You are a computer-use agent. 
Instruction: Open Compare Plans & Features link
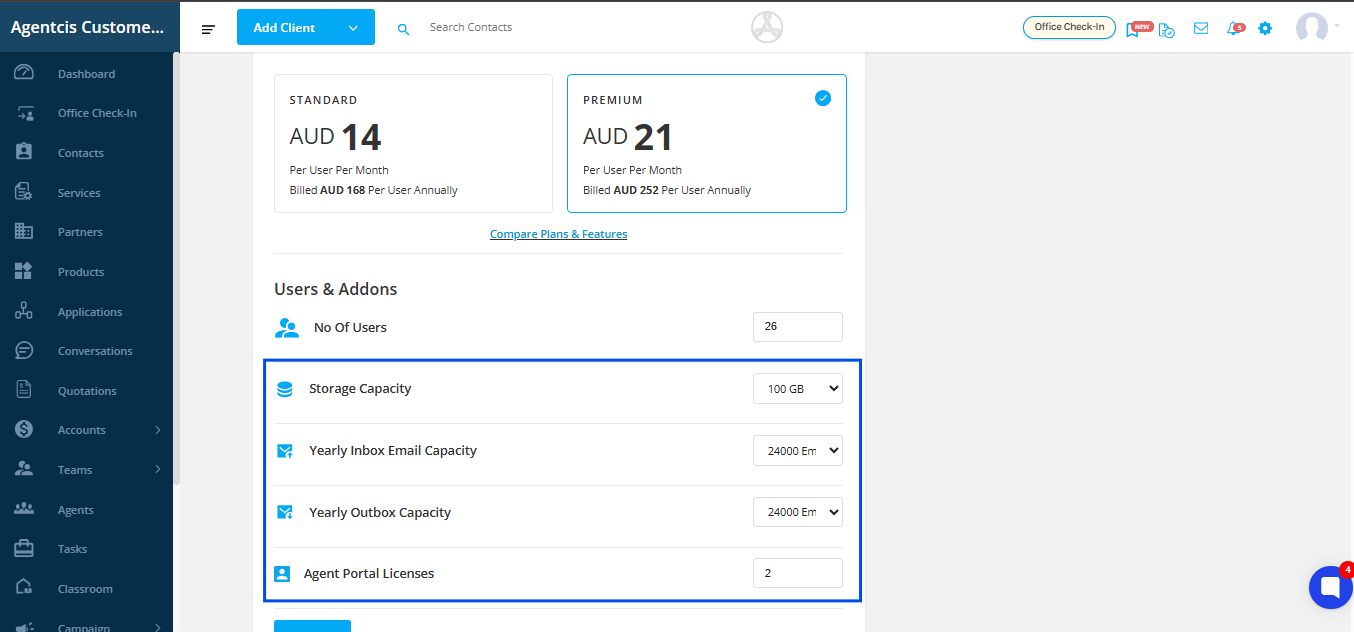pyautogui.click(x=558, y=234)
